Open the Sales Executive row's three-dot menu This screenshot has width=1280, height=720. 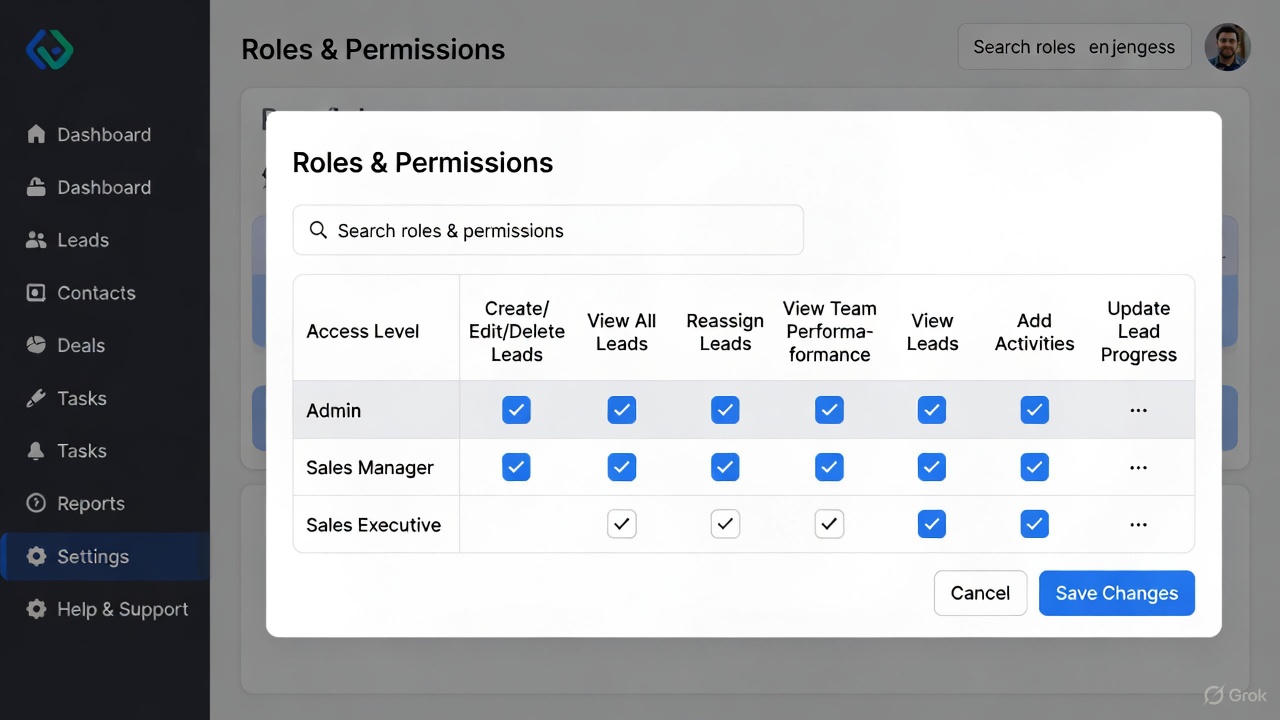1138,524
